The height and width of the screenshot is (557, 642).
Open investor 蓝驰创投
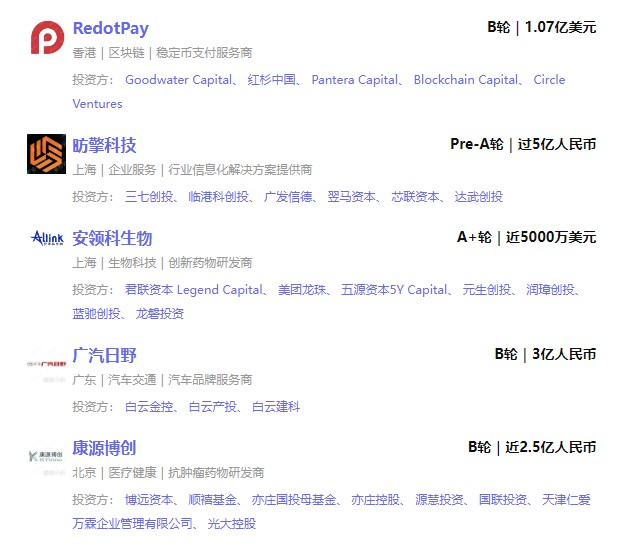[97, 314]
